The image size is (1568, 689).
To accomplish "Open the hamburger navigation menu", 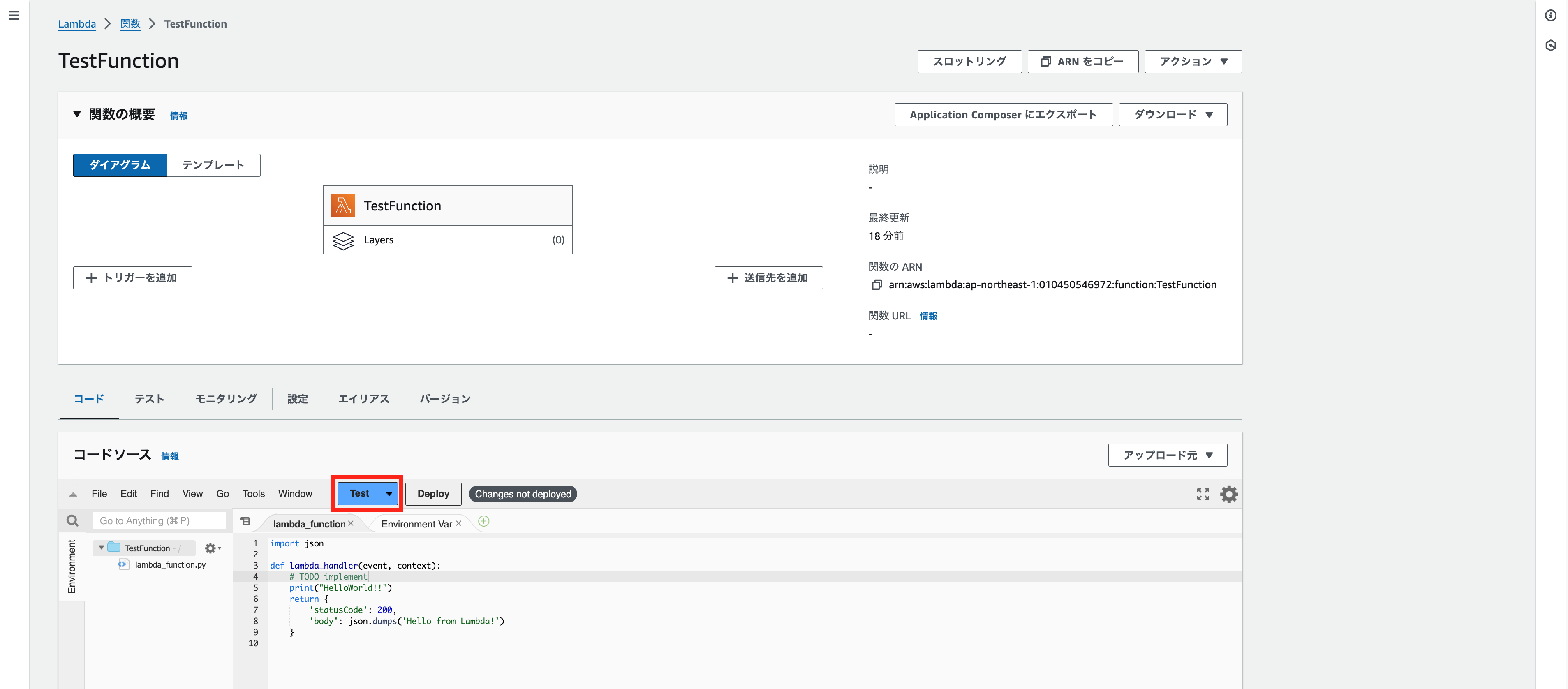I will 14,15.
